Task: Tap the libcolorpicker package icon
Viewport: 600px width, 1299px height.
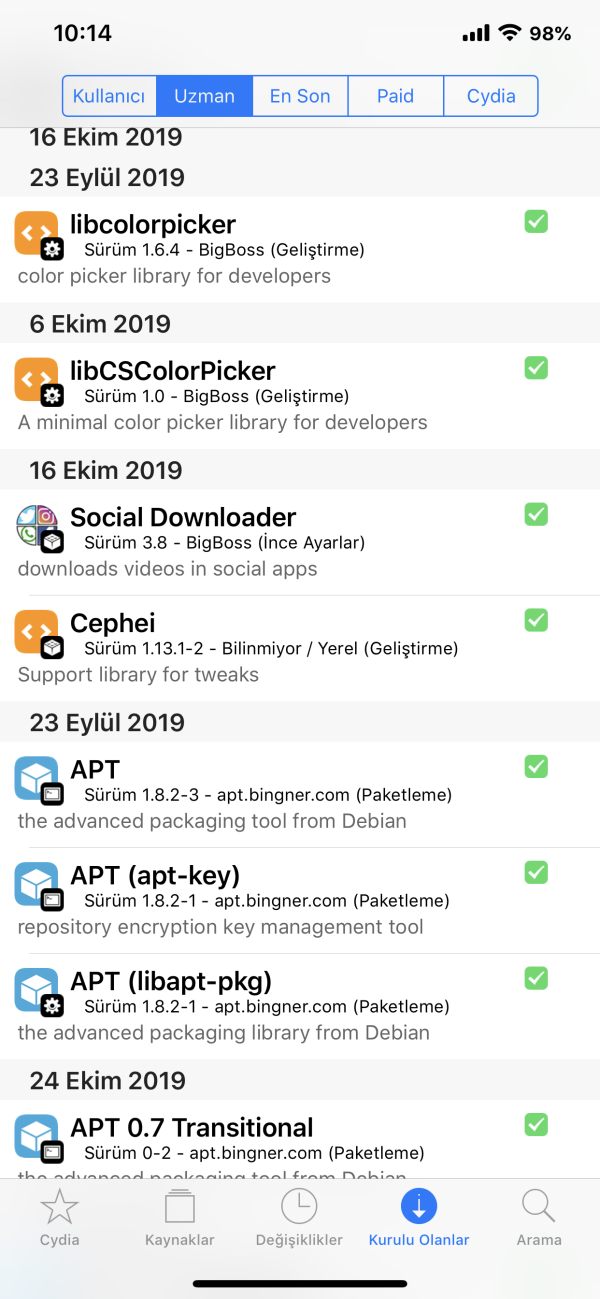Action: click(36, 232)
